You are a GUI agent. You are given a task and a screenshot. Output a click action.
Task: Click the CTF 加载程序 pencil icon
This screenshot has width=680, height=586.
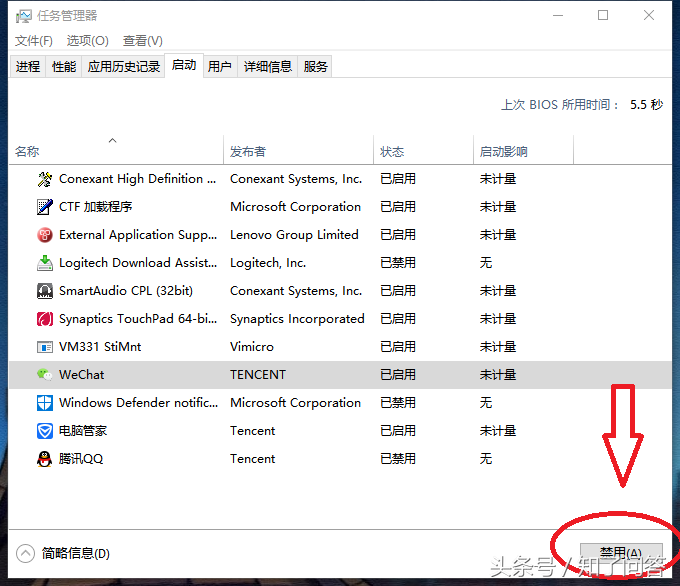45,207
